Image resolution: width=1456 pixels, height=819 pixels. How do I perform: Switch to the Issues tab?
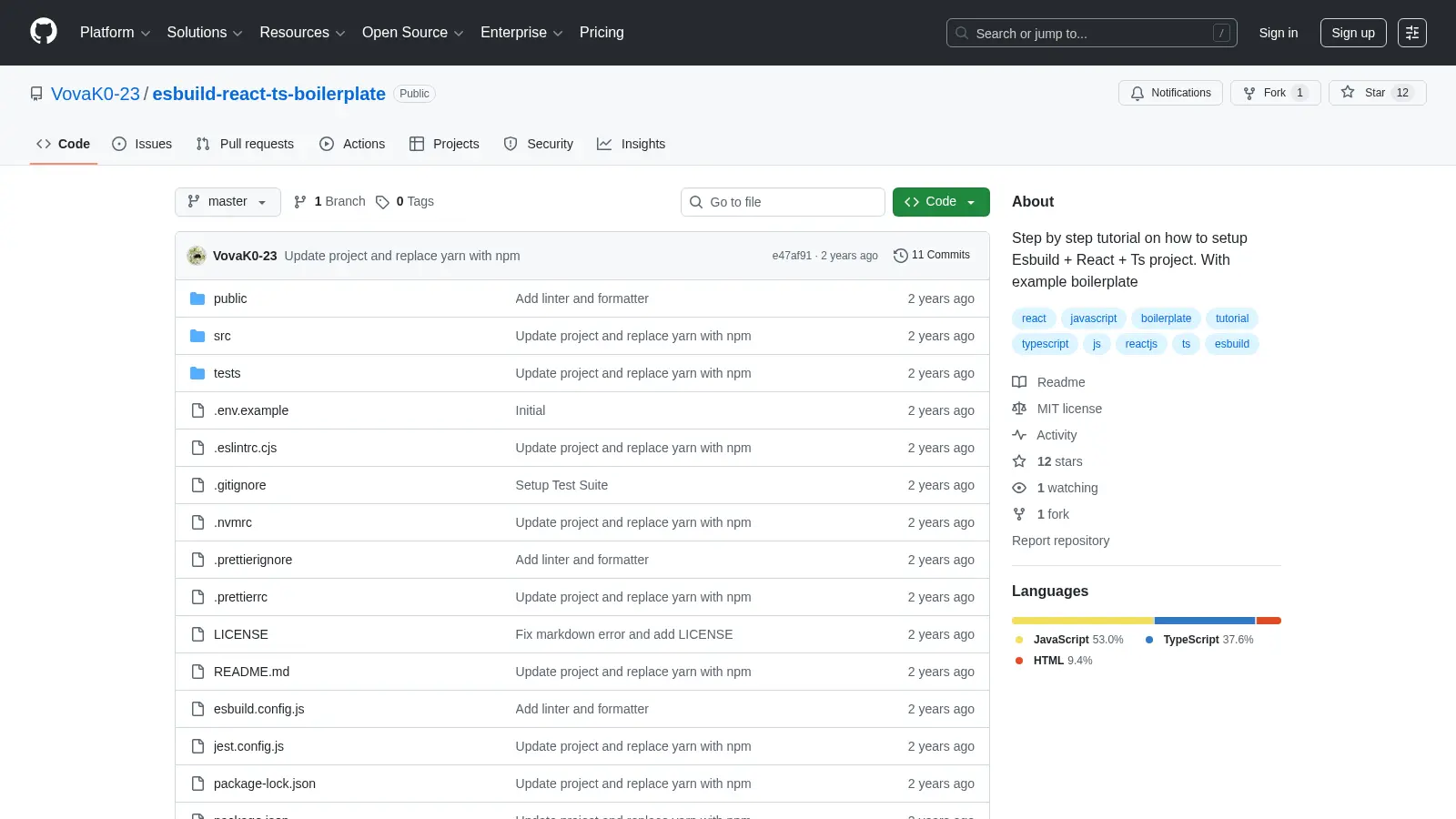(142, 144)
